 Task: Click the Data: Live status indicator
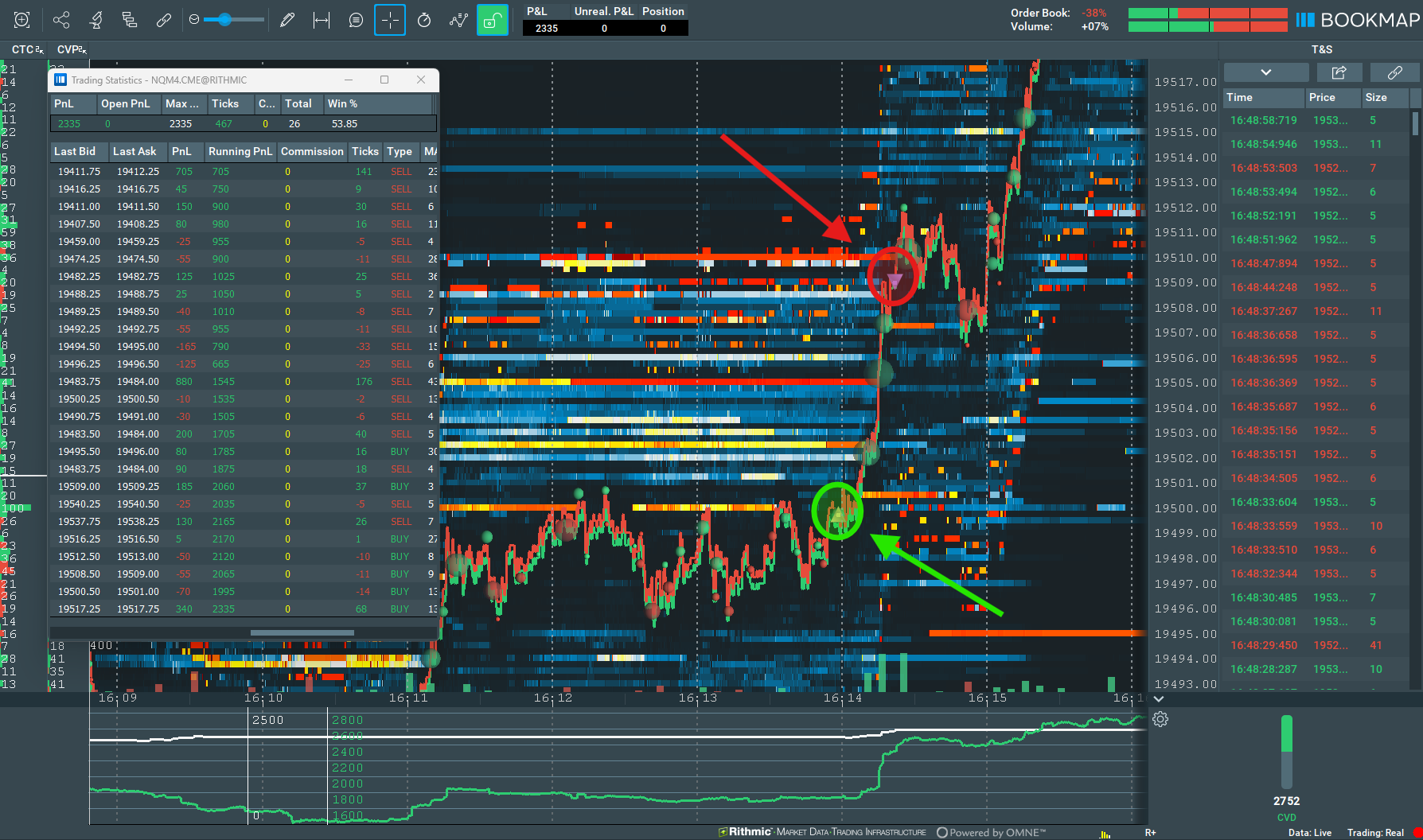[1310, 833]
